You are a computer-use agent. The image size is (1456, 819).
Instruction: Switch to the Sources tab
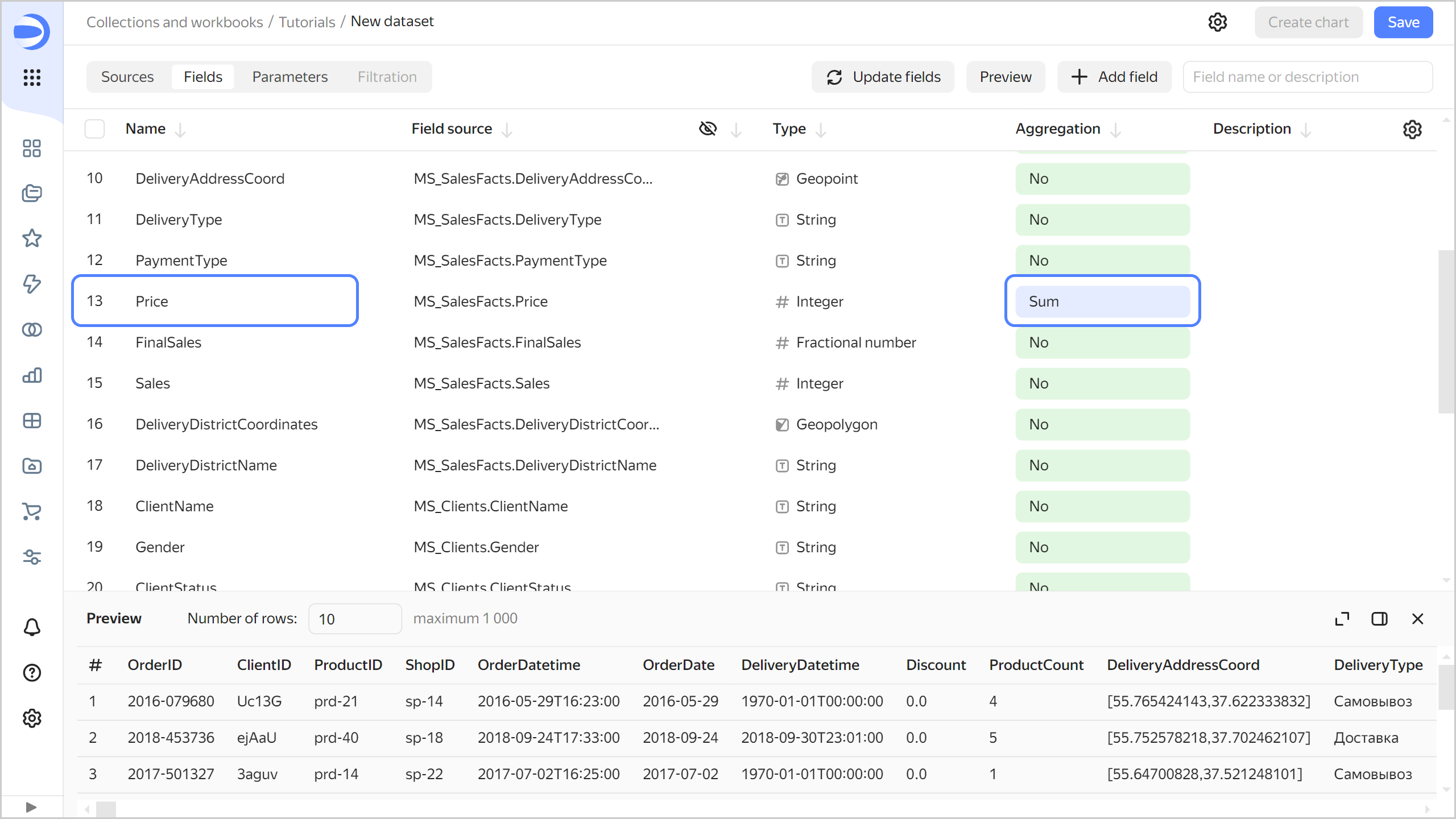click(127, 77)
